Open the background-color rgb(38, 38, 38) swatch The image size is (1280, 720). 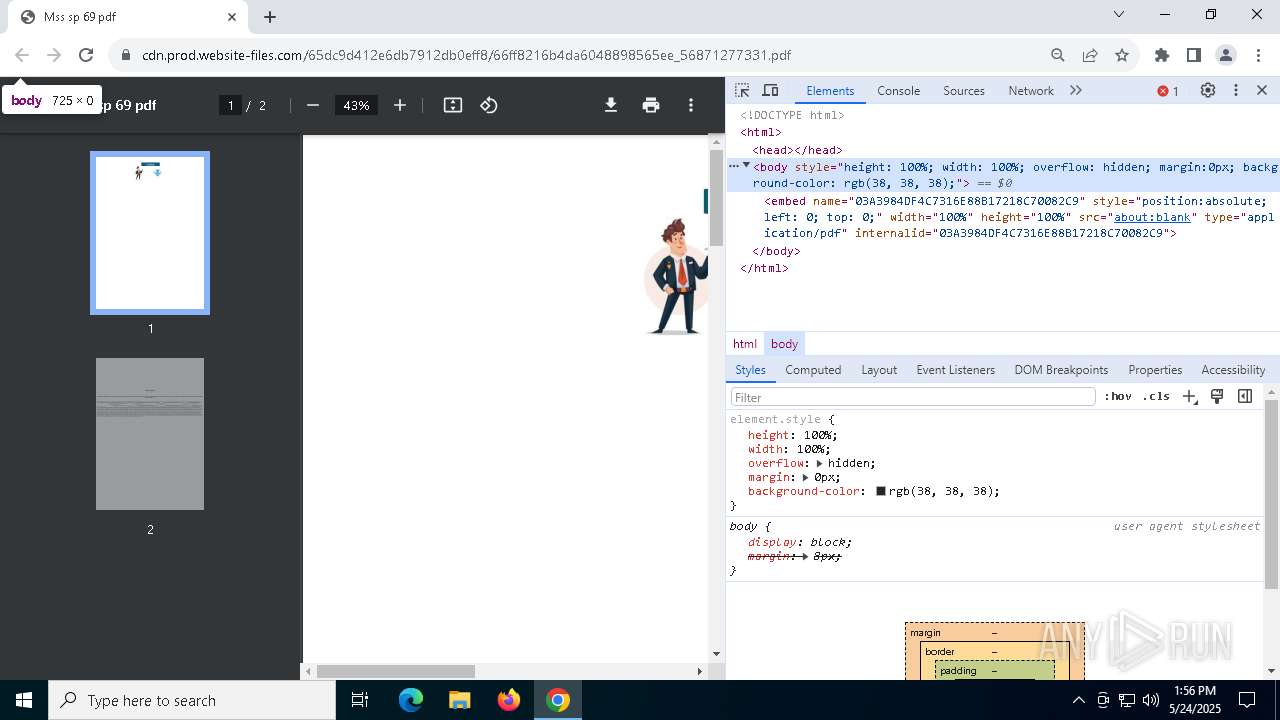(881, 492)
